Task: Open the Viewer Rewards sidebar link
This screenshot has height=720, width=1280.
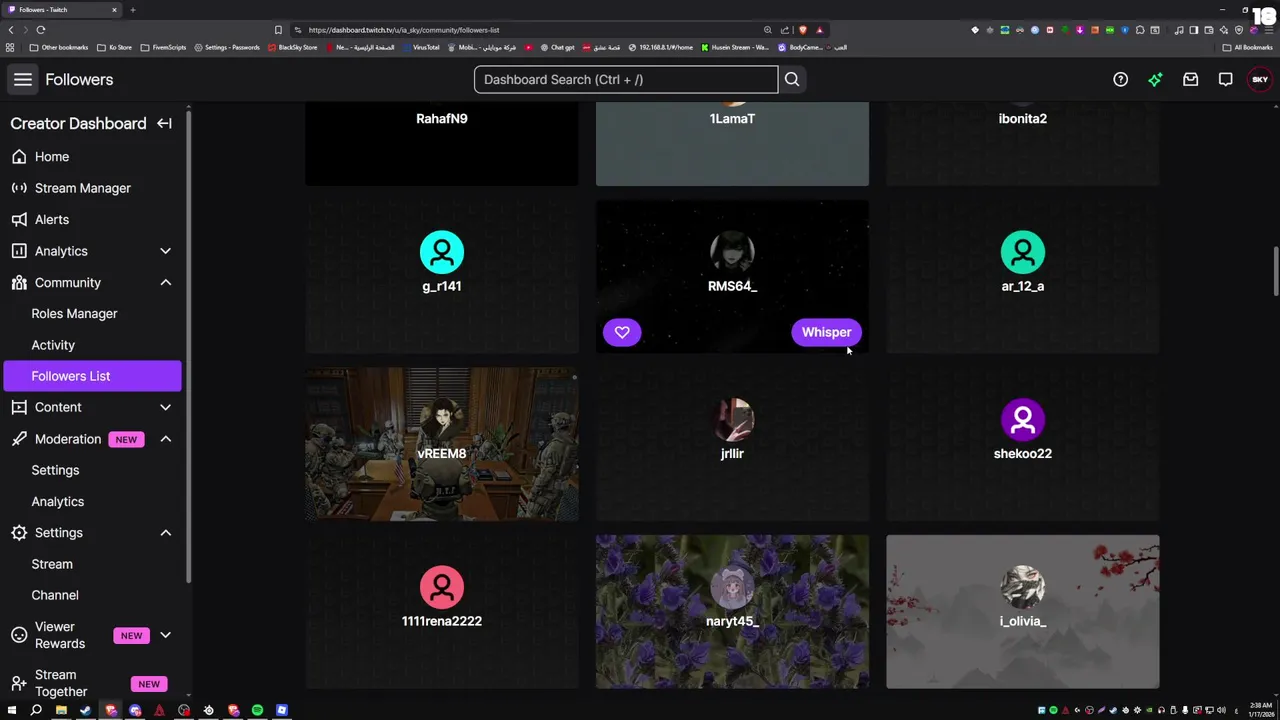Action: (60, 635)
